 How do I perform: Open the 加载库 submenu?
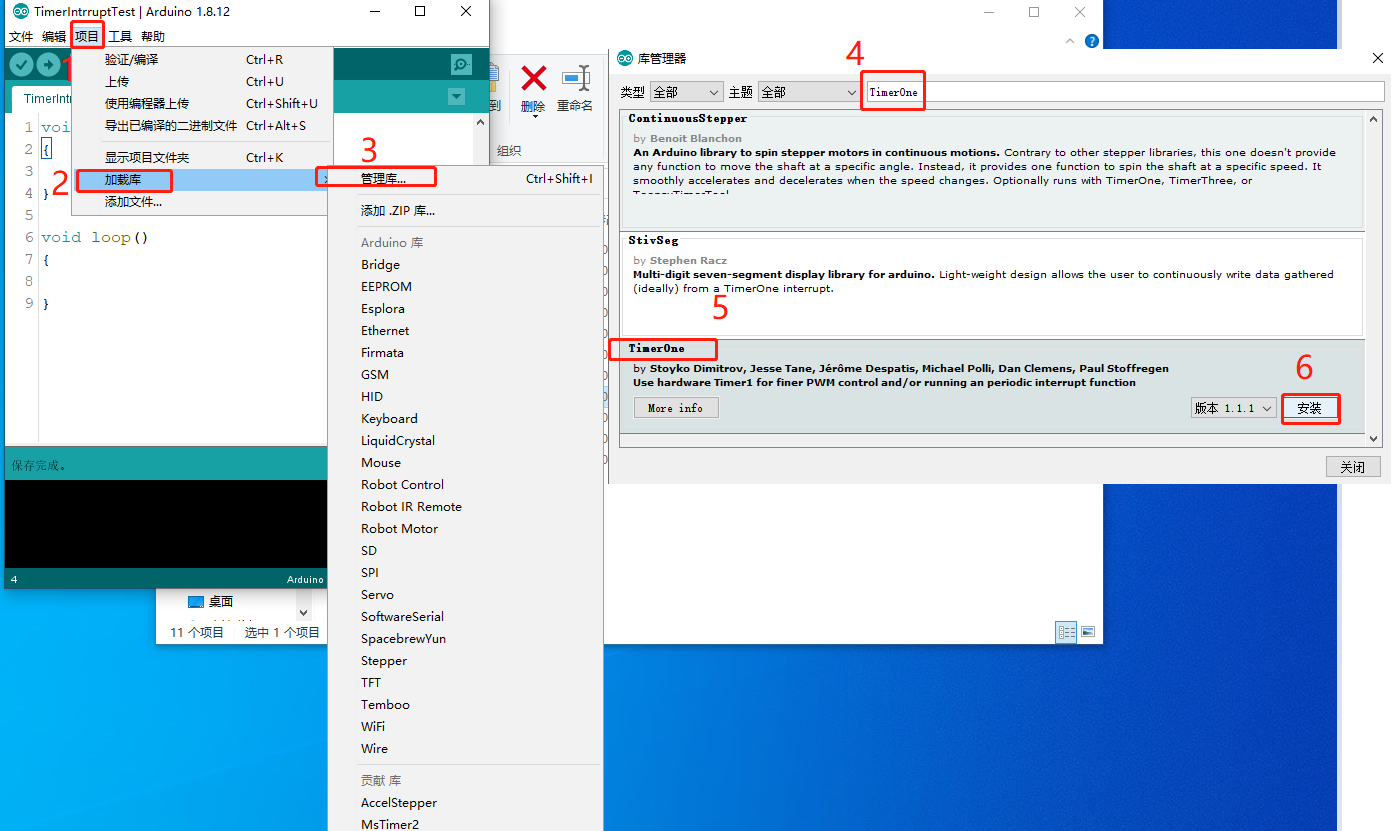click(x=202, y=180)
